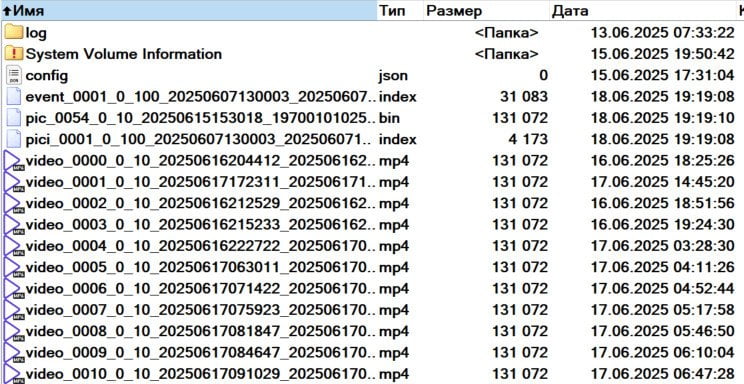
Task: Click date 17.06.2025 04:11:26
Action: 662,268
